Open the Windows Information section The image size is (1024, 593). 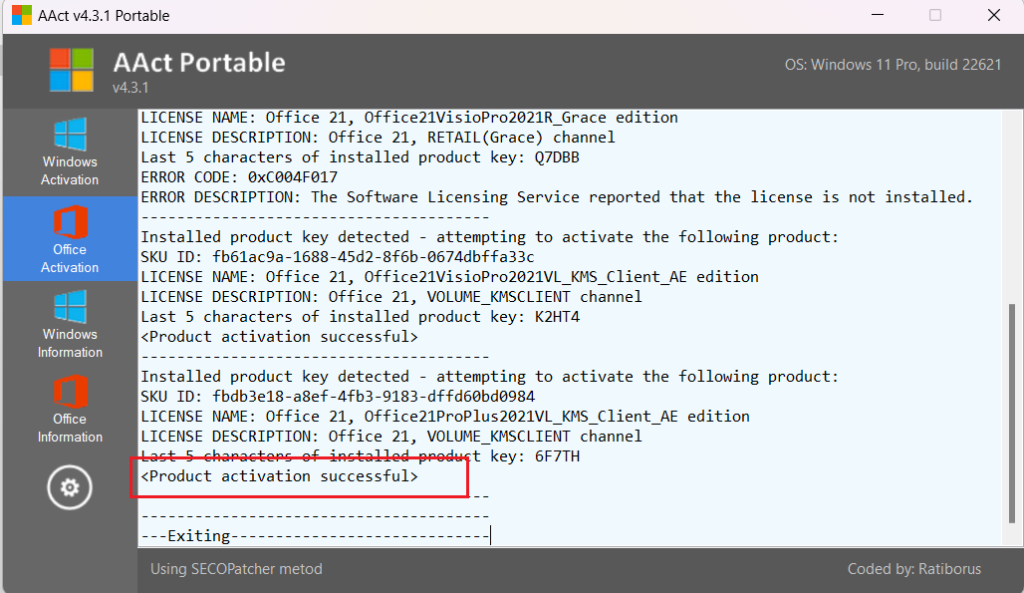point(70,325)
